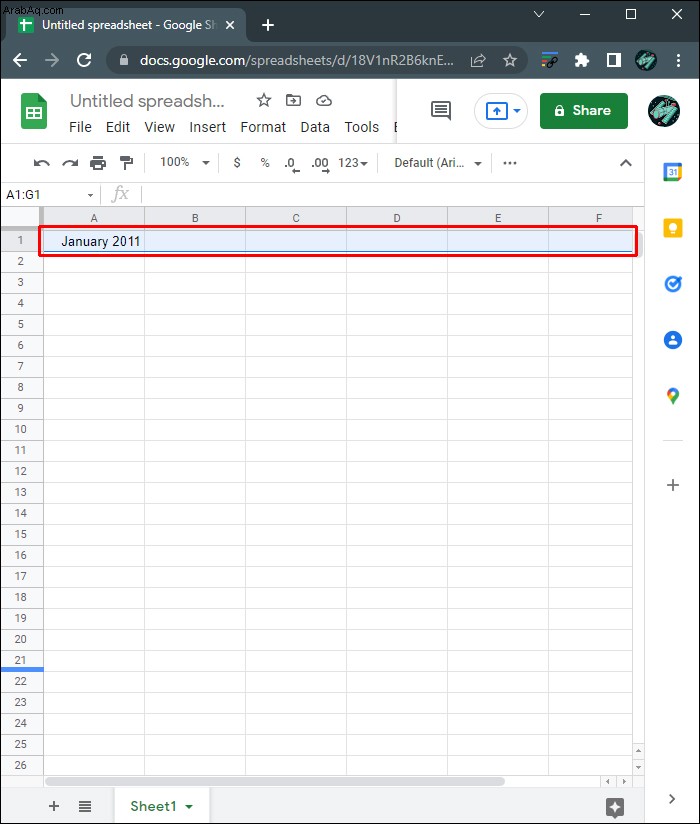Format as percent
The height and width of the screenshot is (824, 700).
coord(265,163)
